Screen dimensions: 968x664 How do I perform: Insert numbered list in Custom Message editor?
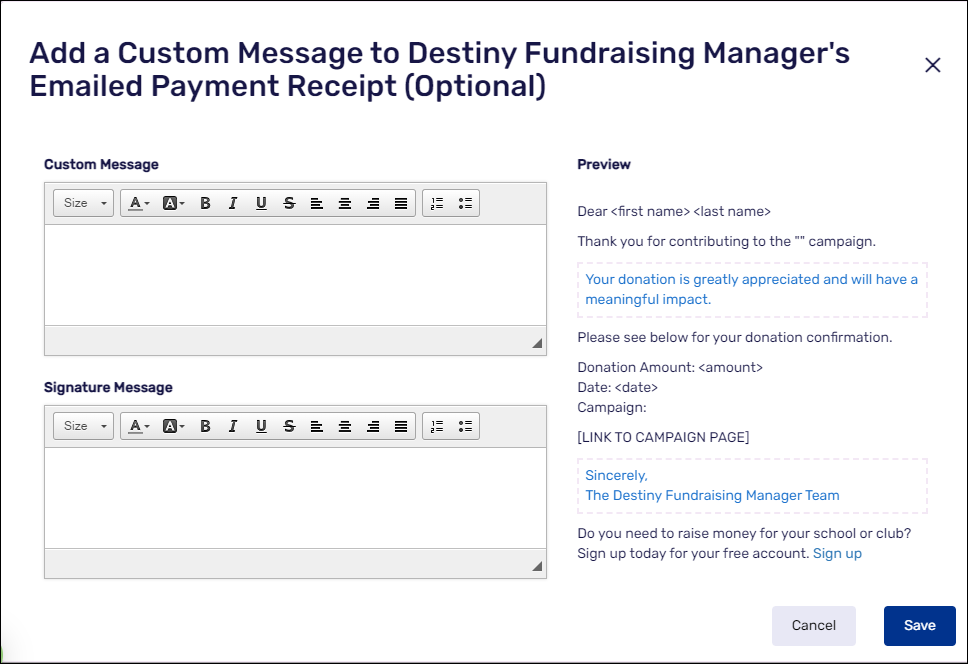tap(437, 203)
